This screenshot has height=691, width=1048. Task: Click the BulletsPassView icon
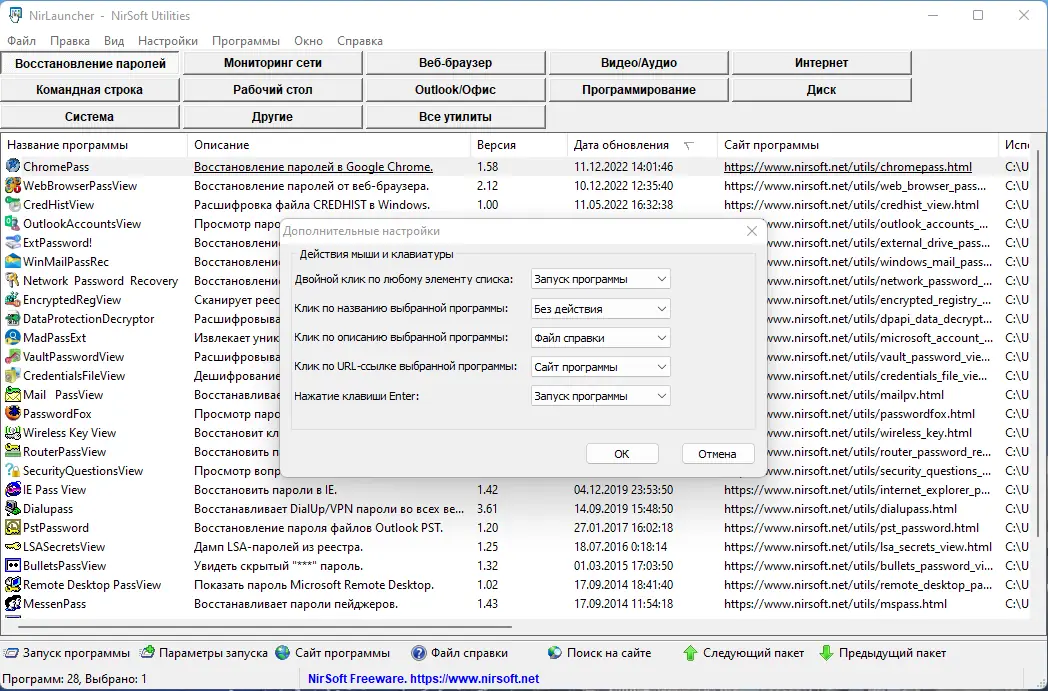13,565
